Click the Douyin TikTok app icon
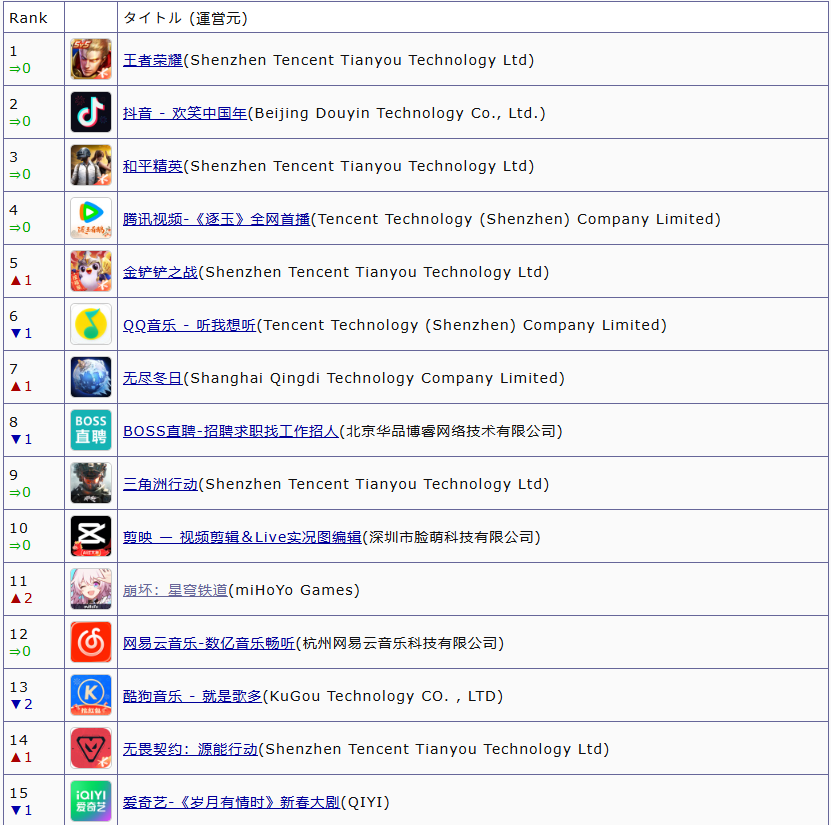 coord(91,112)
